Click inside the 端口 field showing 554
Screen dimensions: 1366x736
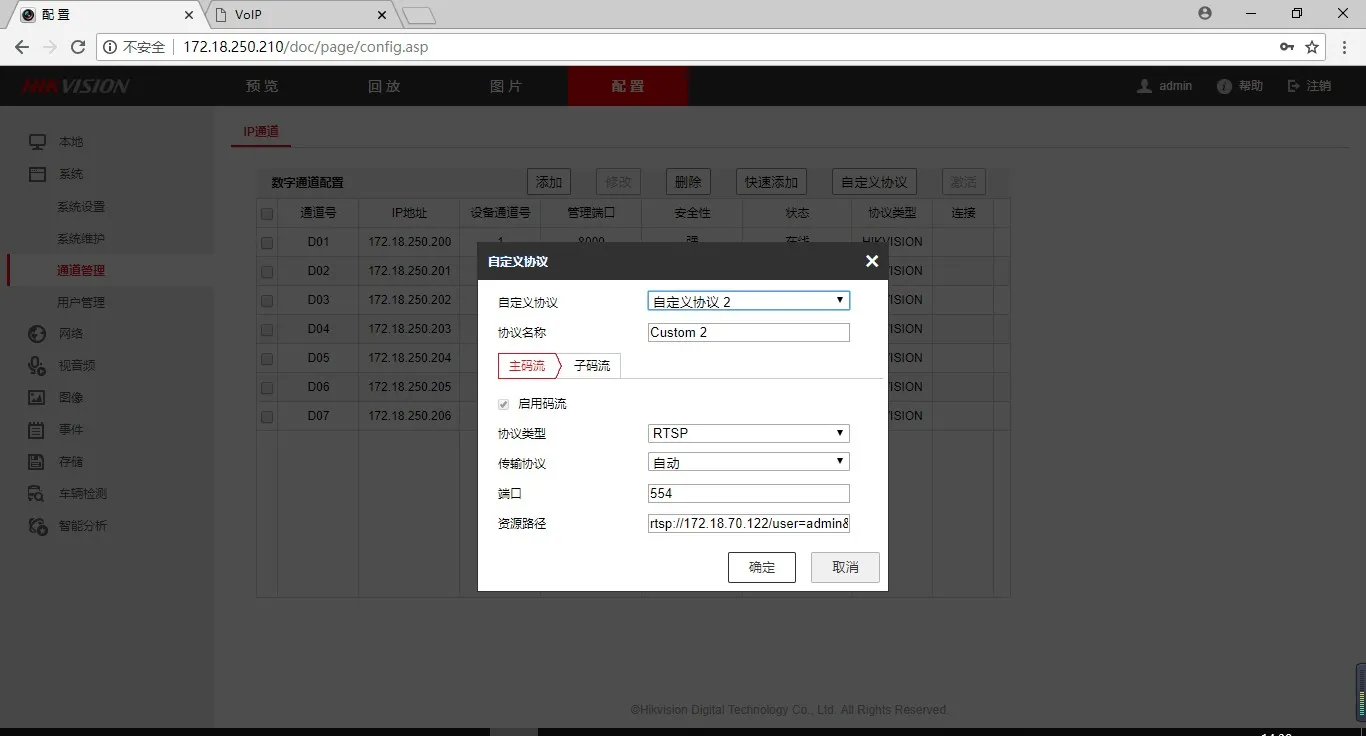[748, 493]
